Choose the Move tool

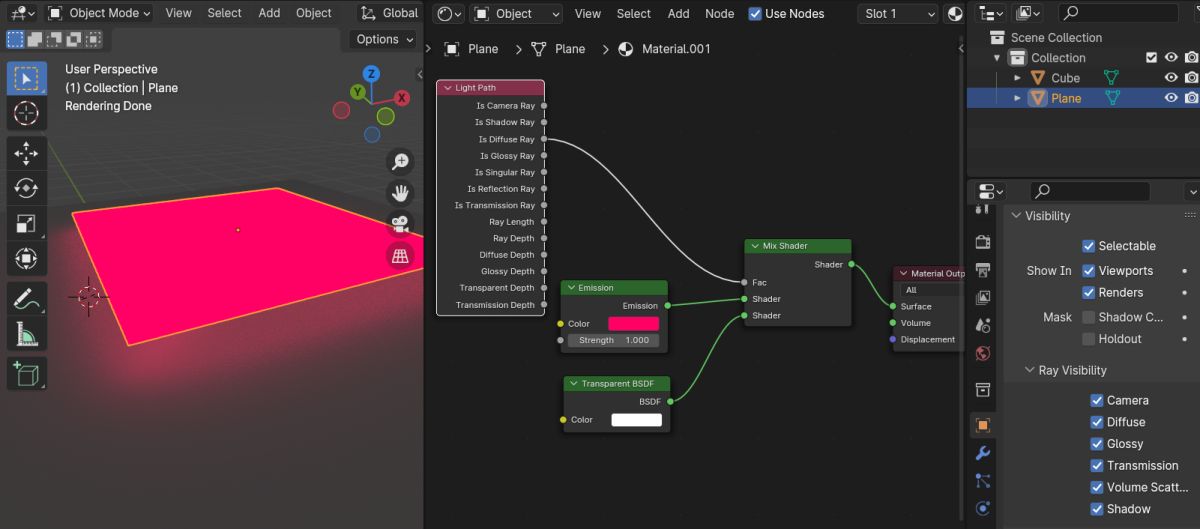[26, 153]
